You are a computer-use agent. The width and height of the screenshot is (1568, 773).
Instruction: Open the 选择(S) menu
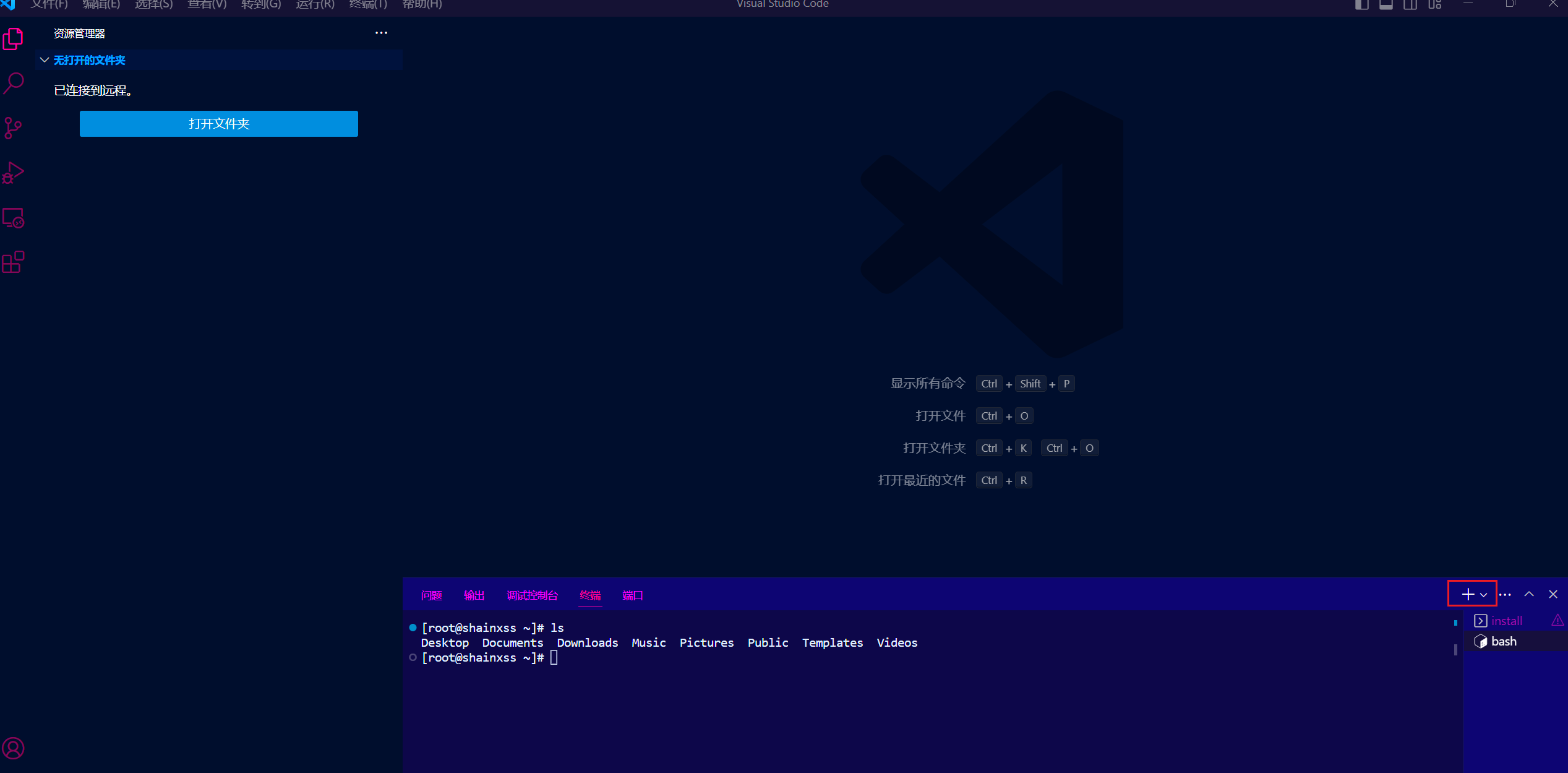coord(153,4)
